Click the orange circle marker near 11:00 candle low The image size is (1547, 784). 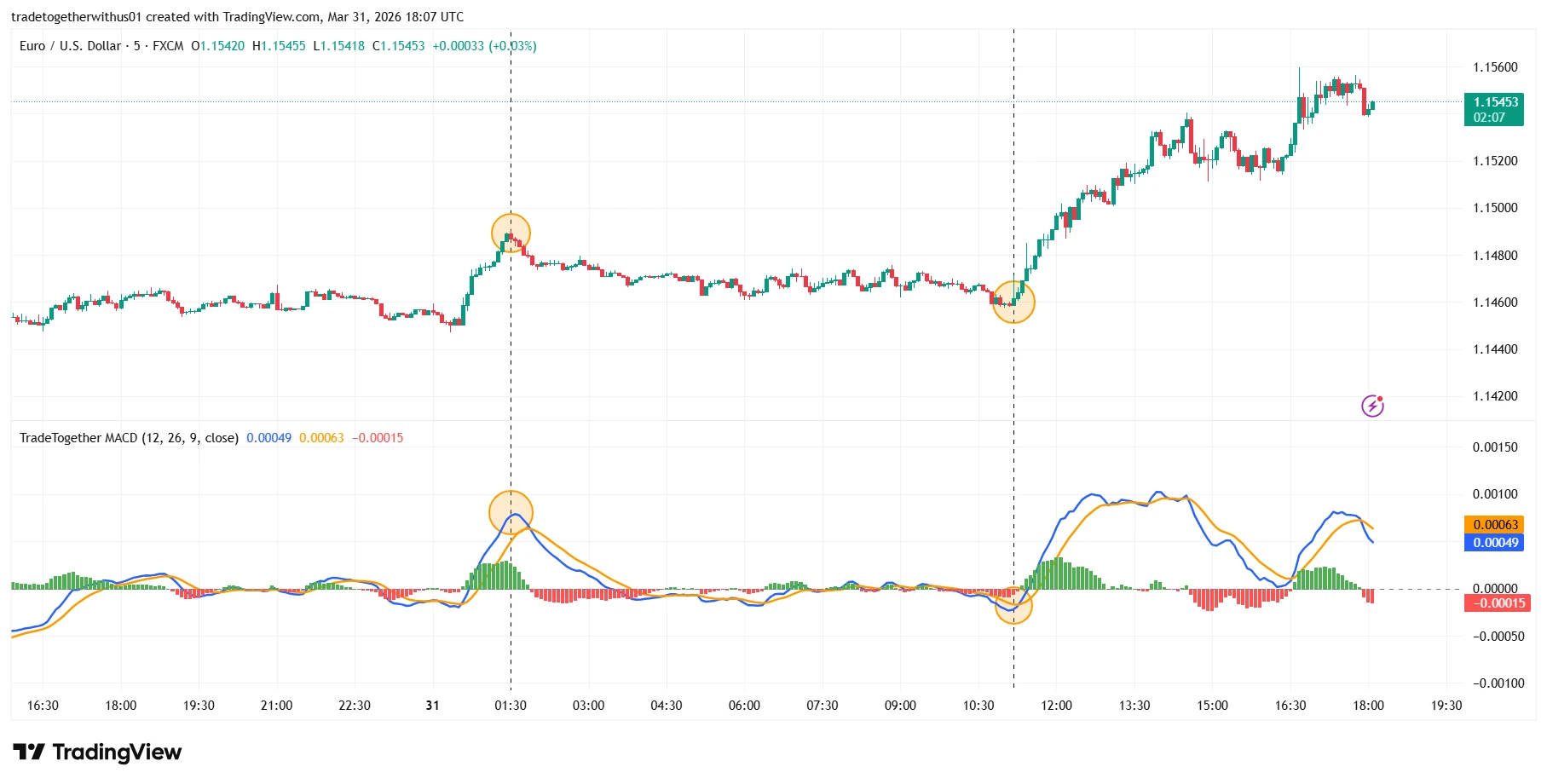click(1013, 302)
